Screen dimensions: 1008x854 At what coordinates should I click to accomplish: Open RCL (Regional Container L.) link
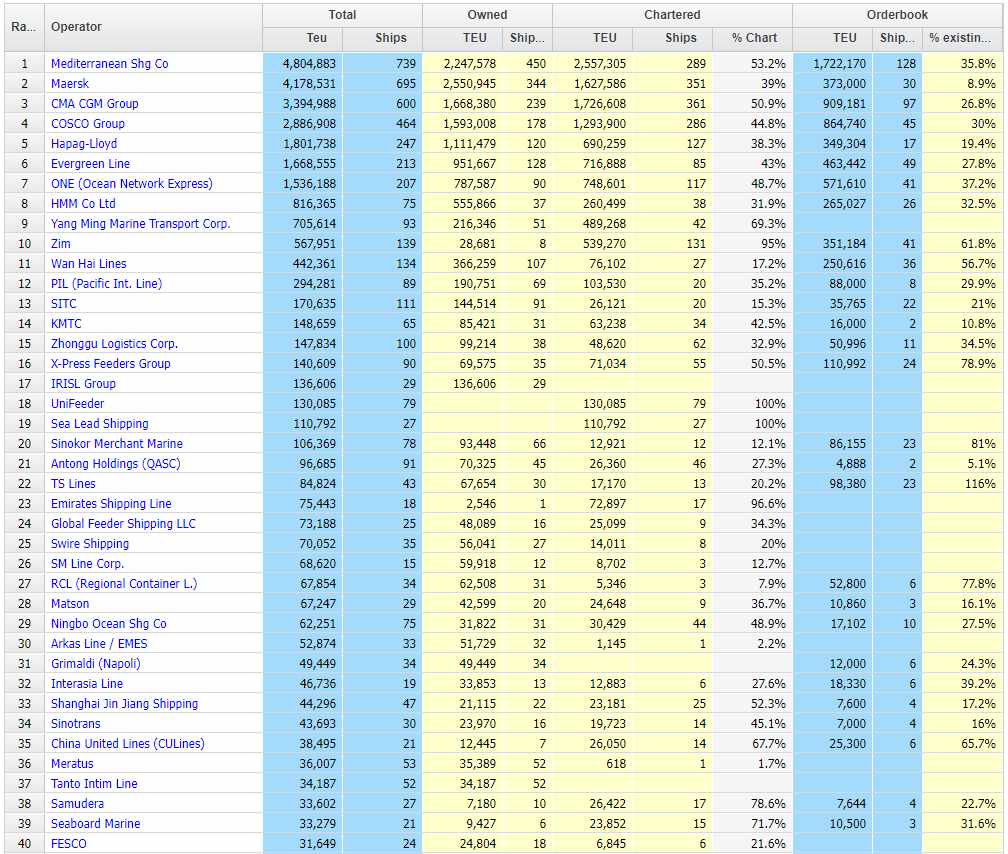pos(123,583)
